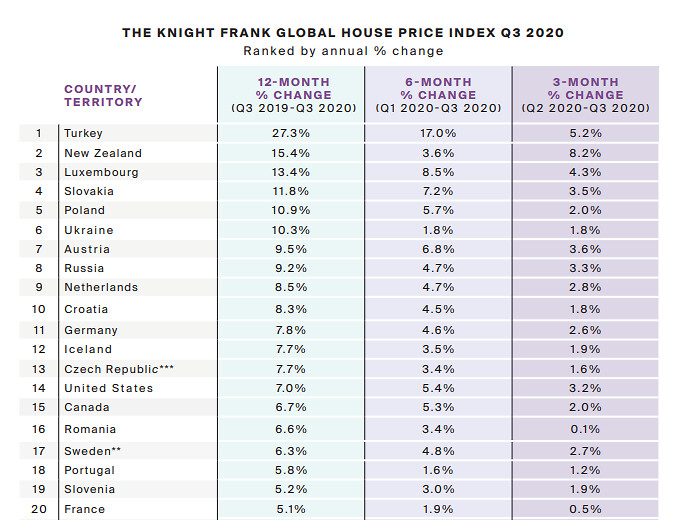
Task: Click the 'Ranked by annual % change' subtitle
Action: click(x=343, y=51)
